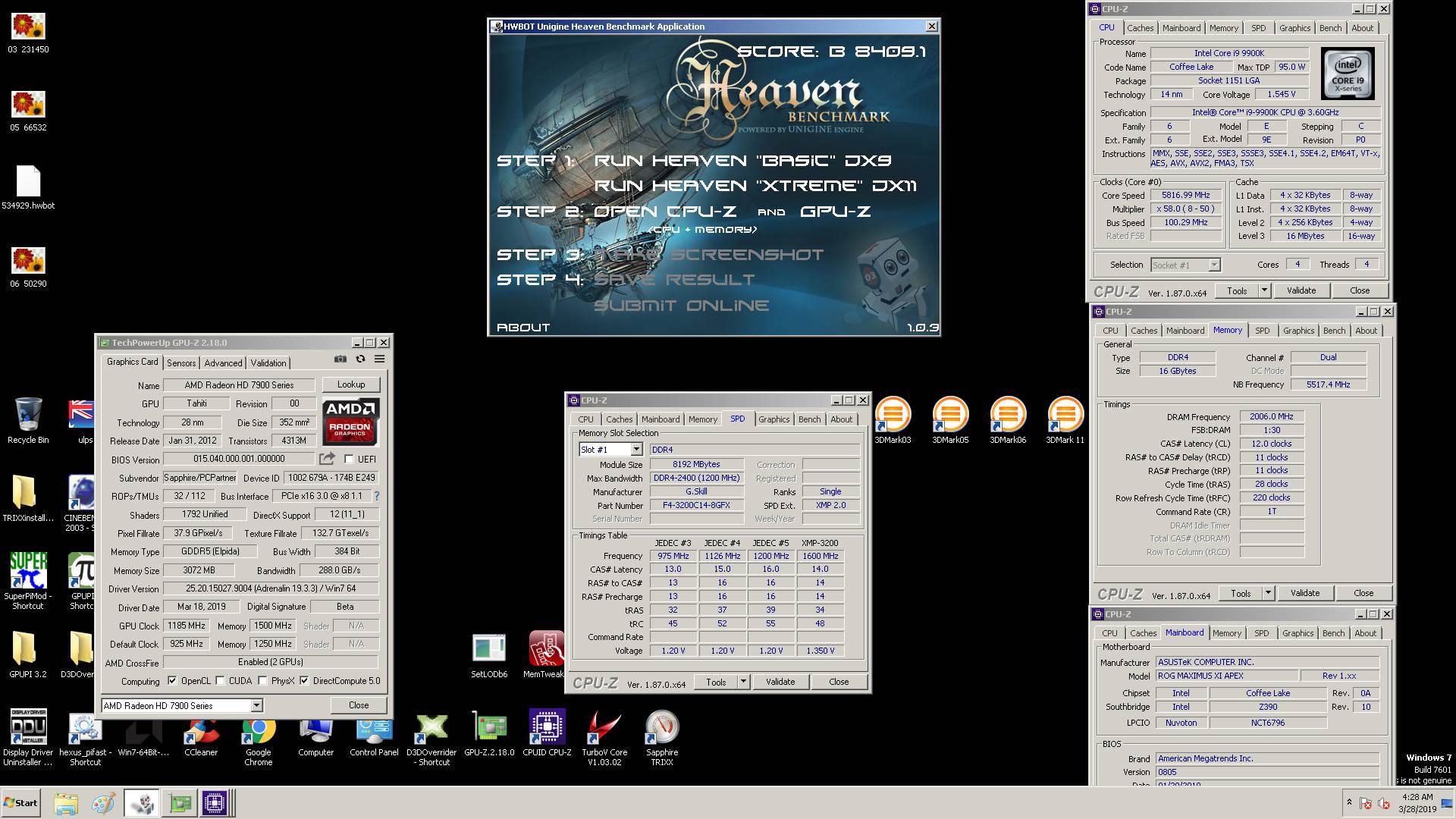Click the AMD Radeon Graphics logo in GPU-Z

350,421
